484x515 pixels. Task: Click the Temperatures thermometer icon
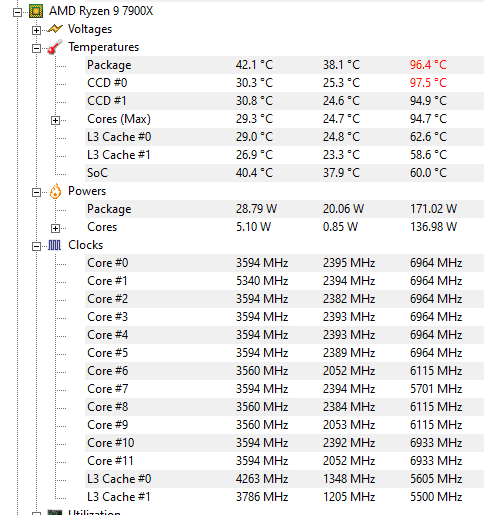55,47
